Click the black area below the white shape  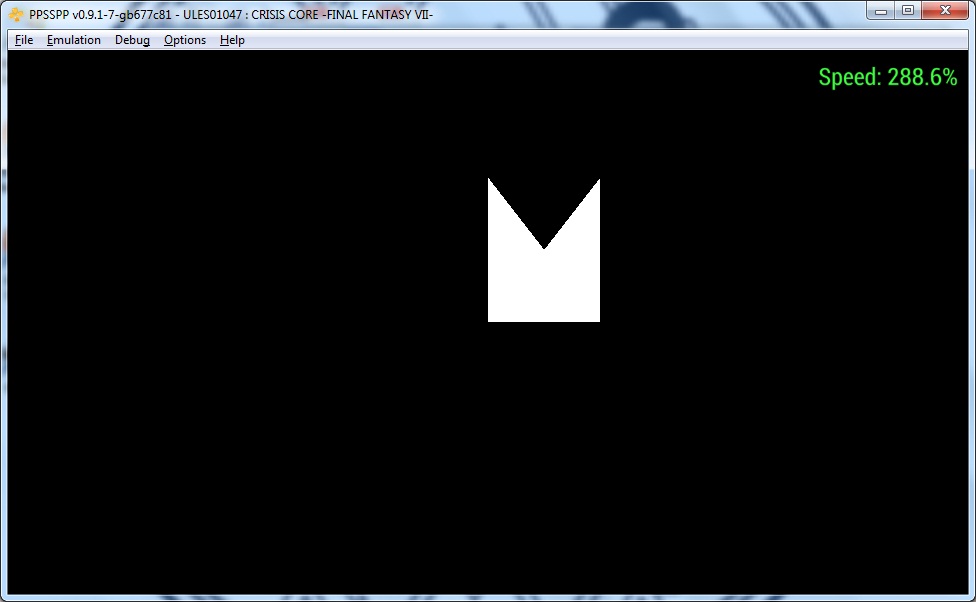coord(543,450)
